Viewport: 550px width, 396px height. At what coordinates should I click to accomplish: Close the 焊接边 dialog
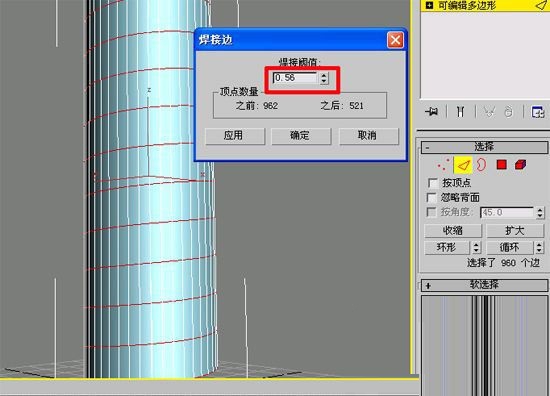coord(395,40)
